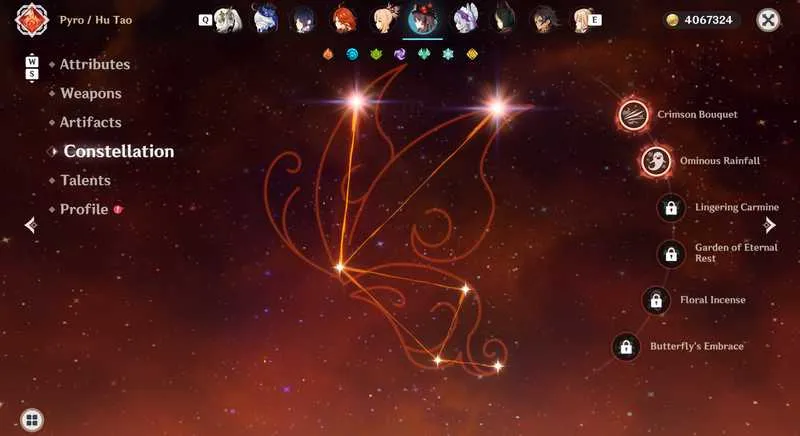The image size is (800, 436).
Task: Filter characters by the purple Electro element icon
Action: pyautogui.click(x=400, y=54)
